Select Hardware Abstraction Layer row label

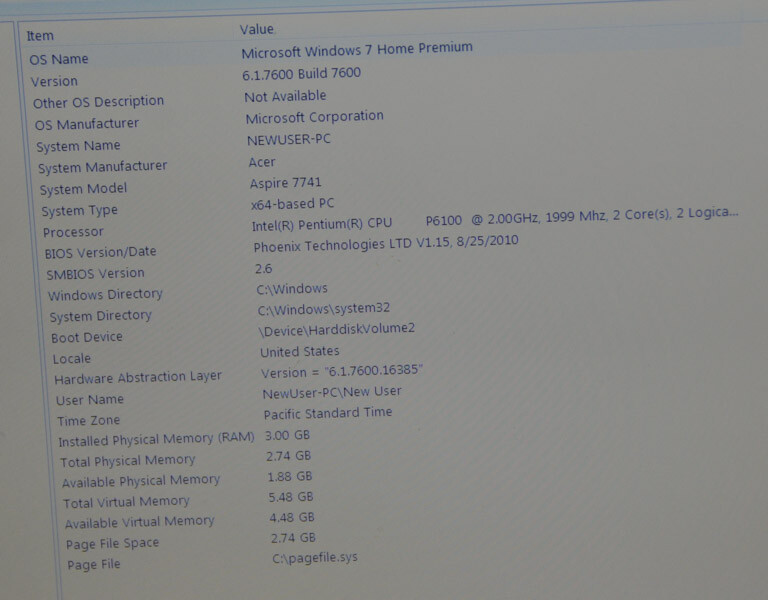(x=138, y=378)
